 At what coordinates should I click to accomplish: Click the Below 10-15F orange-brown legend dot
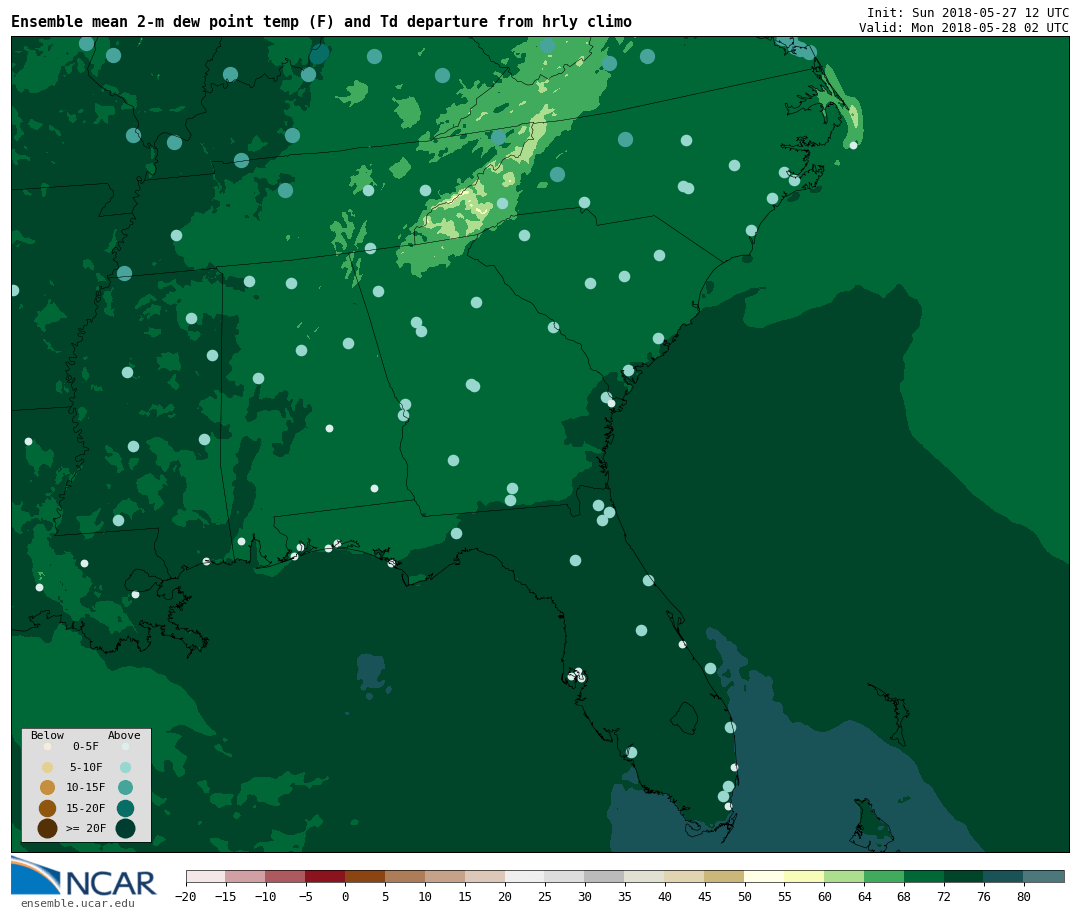tap(48, 787)
